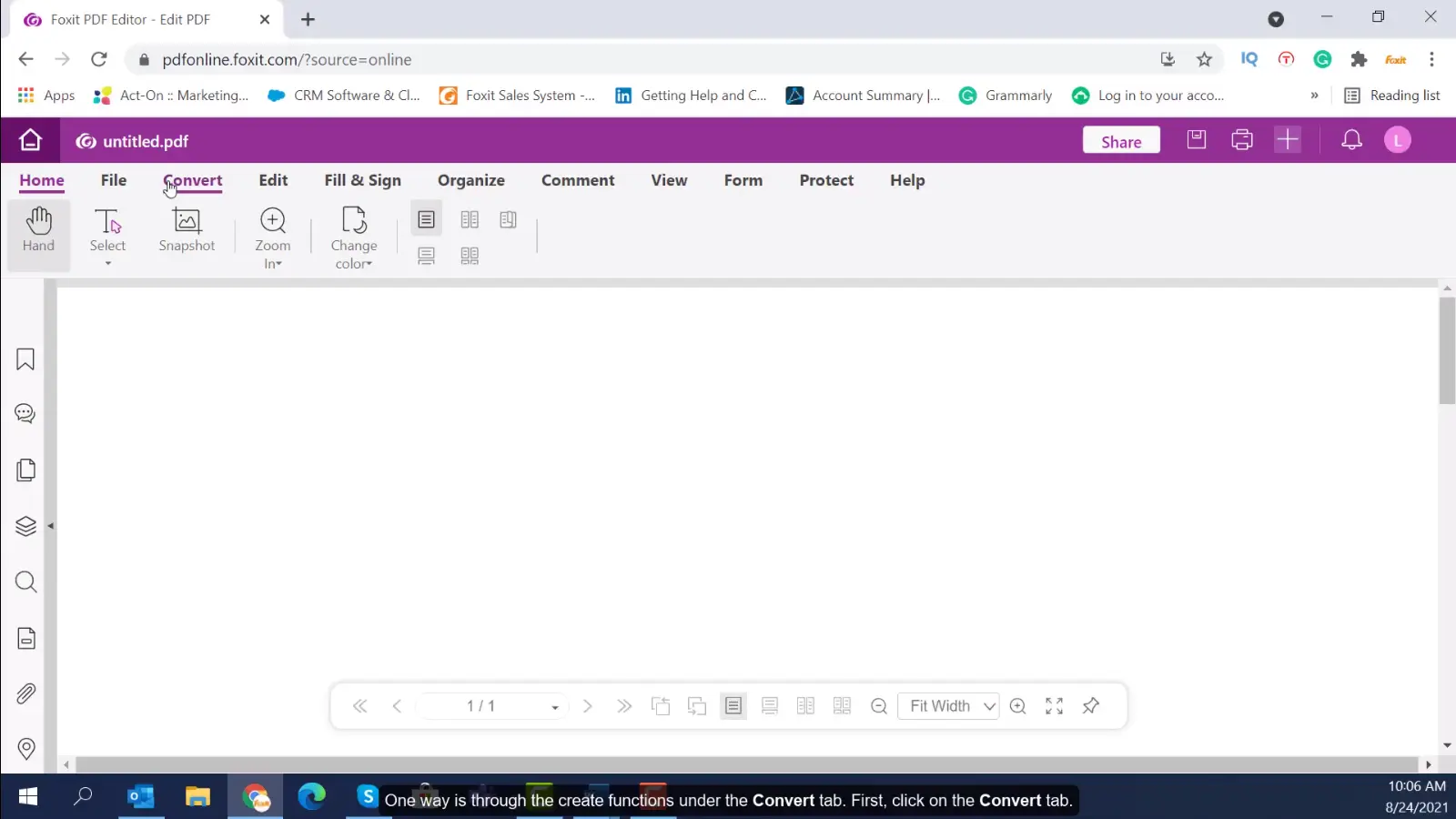
Task: Open the Search side panel
Action: tap(25, 582)
